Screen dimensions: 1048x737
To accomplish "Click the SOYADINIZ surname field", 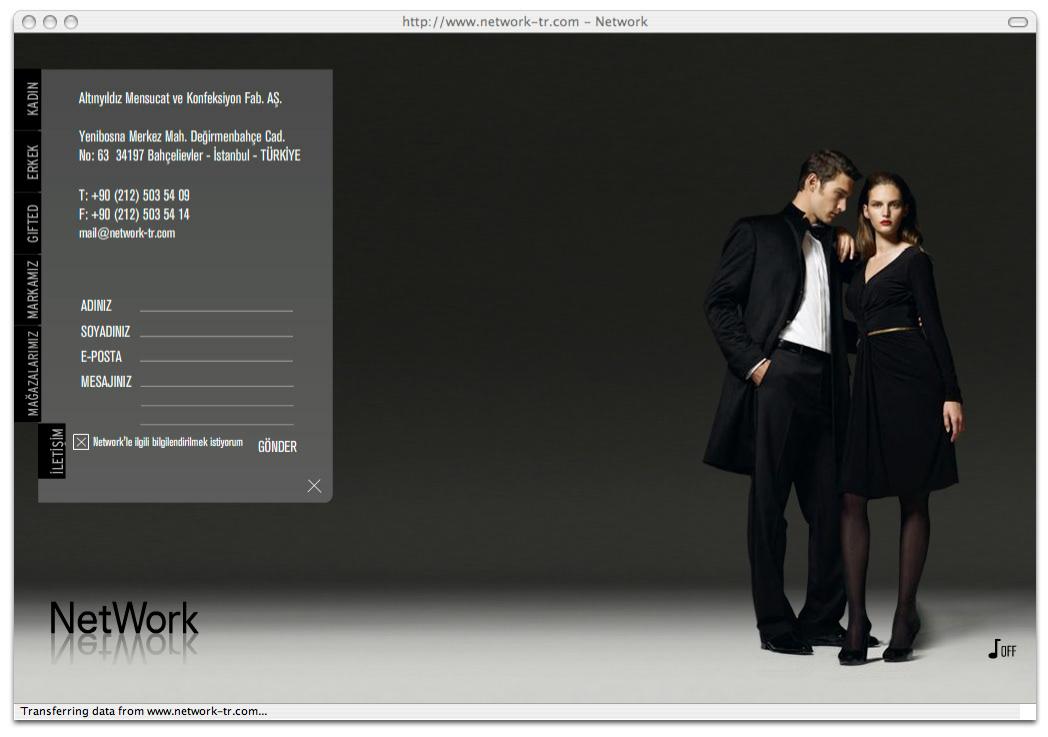I will [x=216, y=329].
